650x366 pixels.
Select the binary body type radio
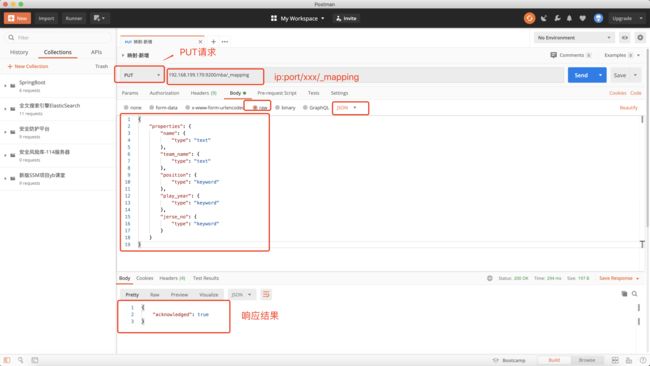277,107
